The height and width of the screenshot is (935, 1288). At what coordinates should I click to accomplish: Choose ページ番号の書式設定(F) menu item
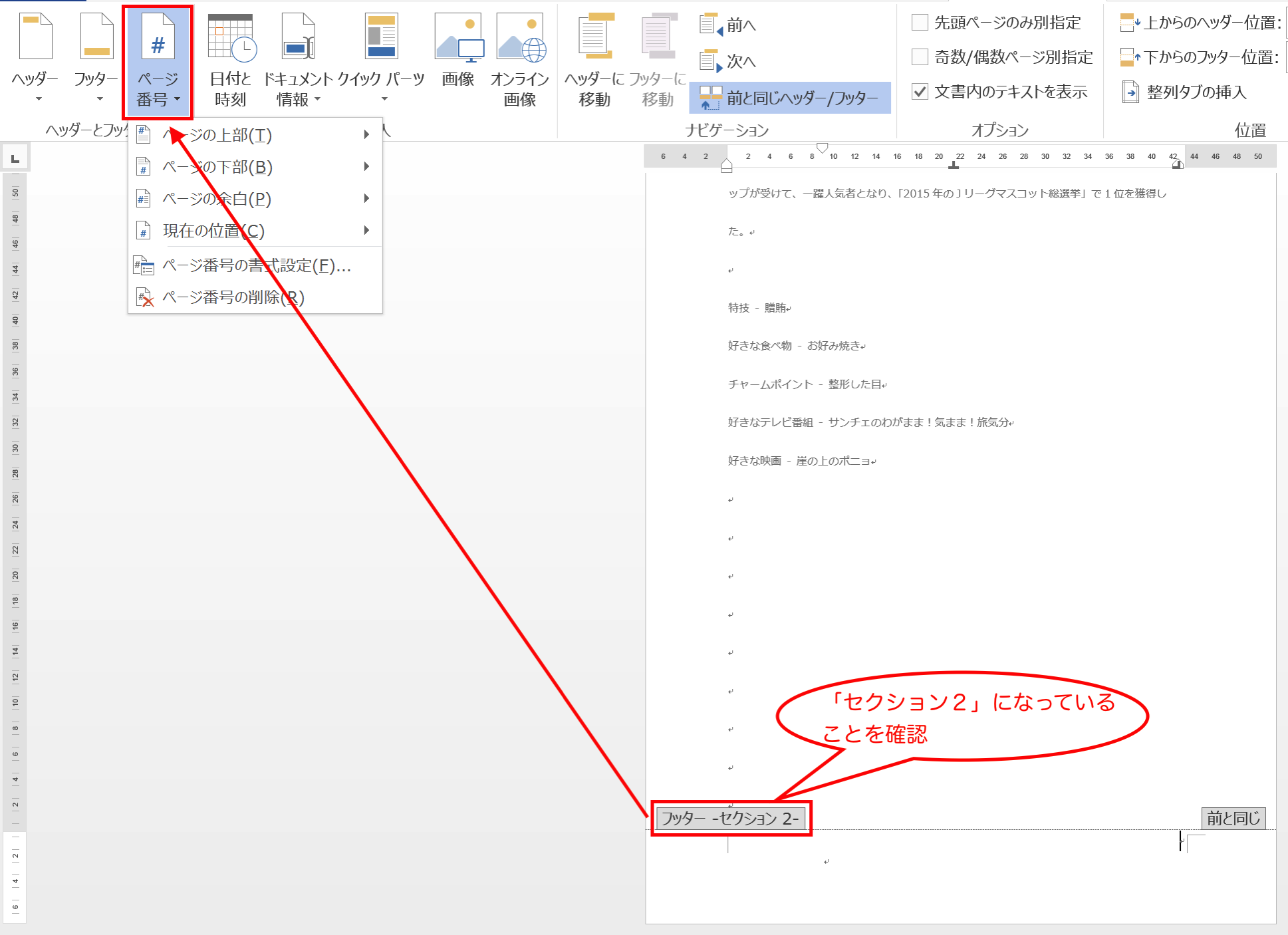pos(255,265)
